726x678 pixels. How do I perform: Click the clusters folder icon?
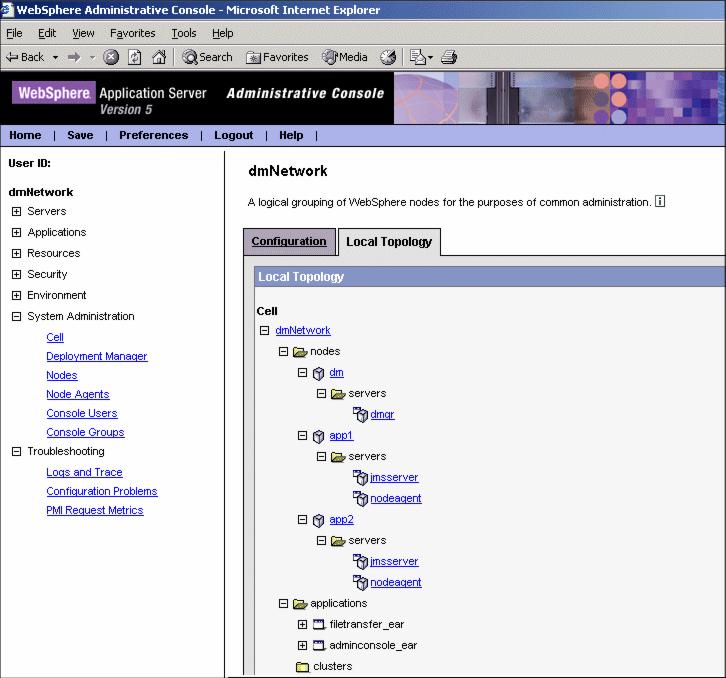pos(302,667)
